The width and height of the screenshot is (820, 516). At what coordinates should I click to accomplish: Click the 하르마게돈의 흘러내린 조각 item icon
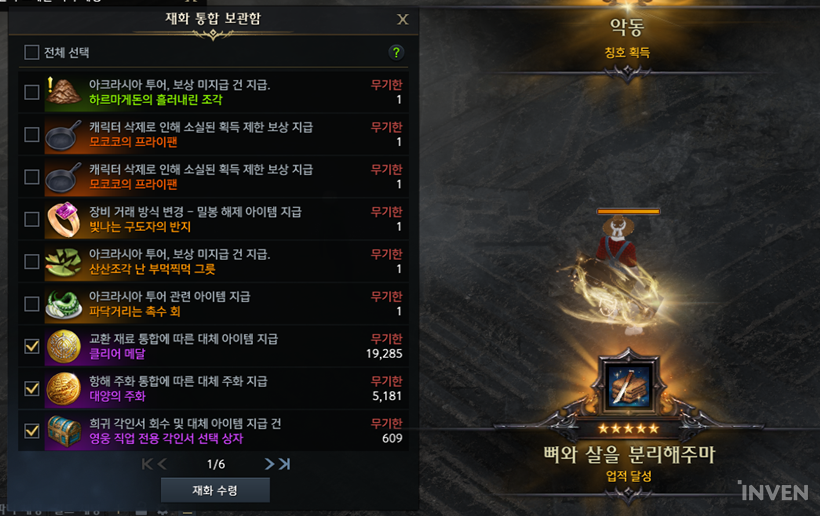click(x=63, y=92)
